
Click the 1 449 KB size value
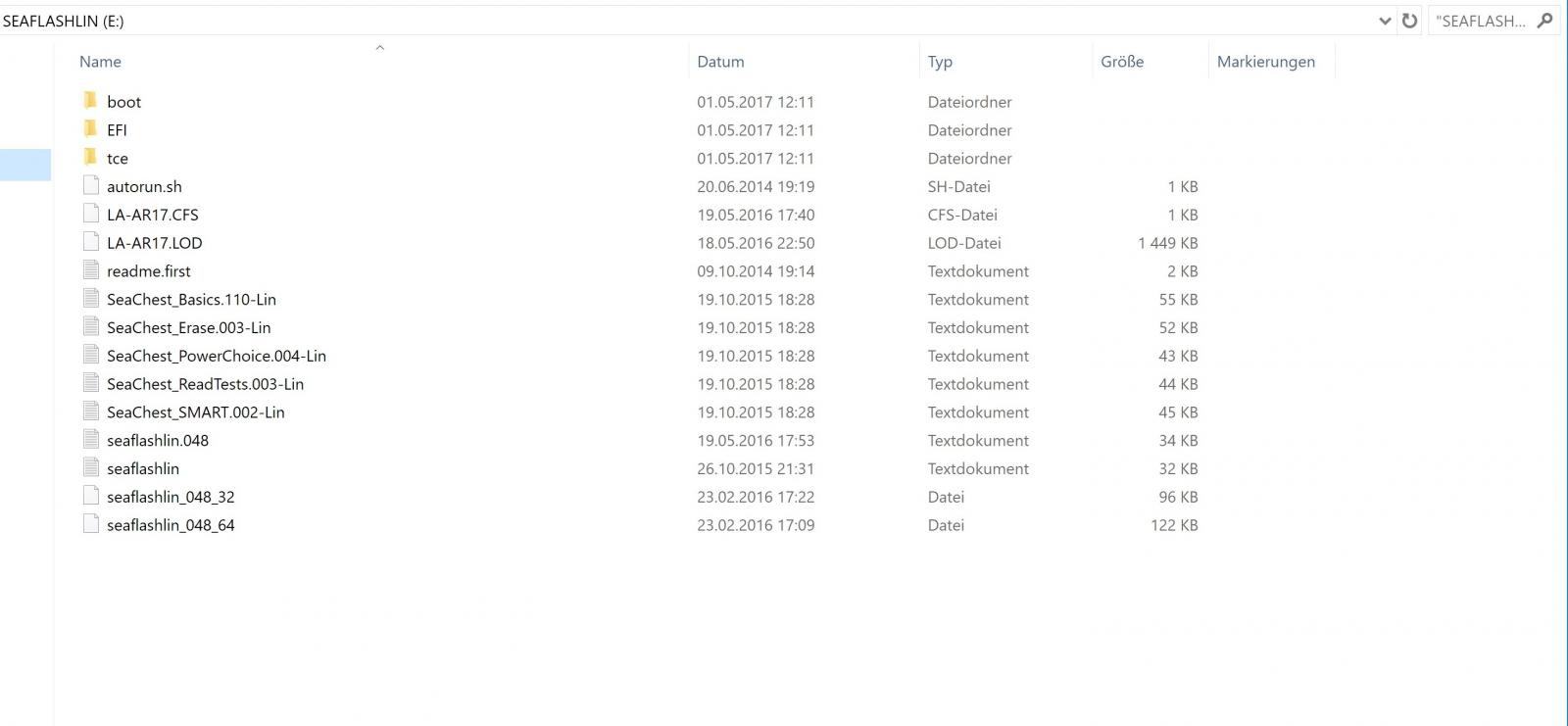1168,243
